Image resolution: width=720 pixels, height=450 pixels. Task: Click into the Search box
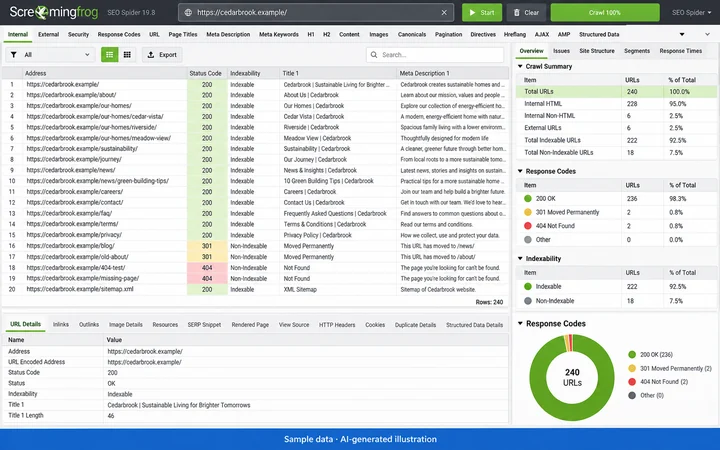tap(435, 55)
